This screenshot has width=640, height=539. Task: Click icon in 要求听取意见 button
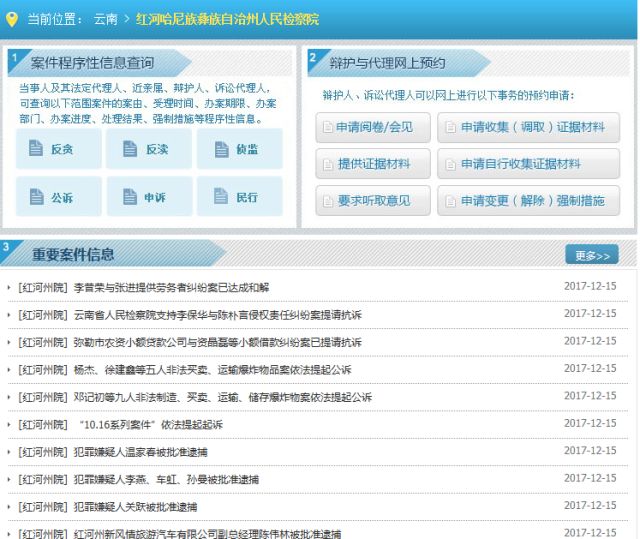pyautogui.click(x=327, y=201)
